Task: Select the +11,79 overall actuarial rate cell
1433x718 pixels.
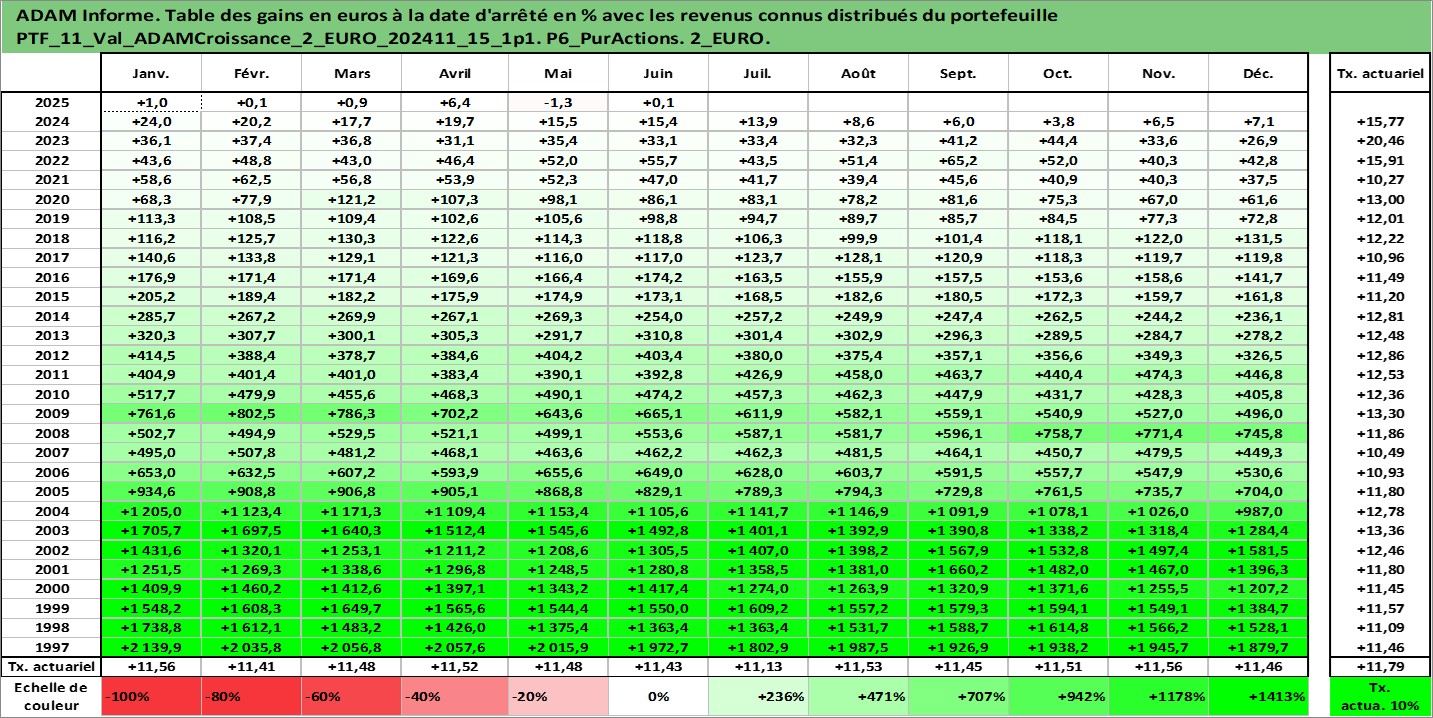Action: pyautogui.click(x=1381, y=666)
